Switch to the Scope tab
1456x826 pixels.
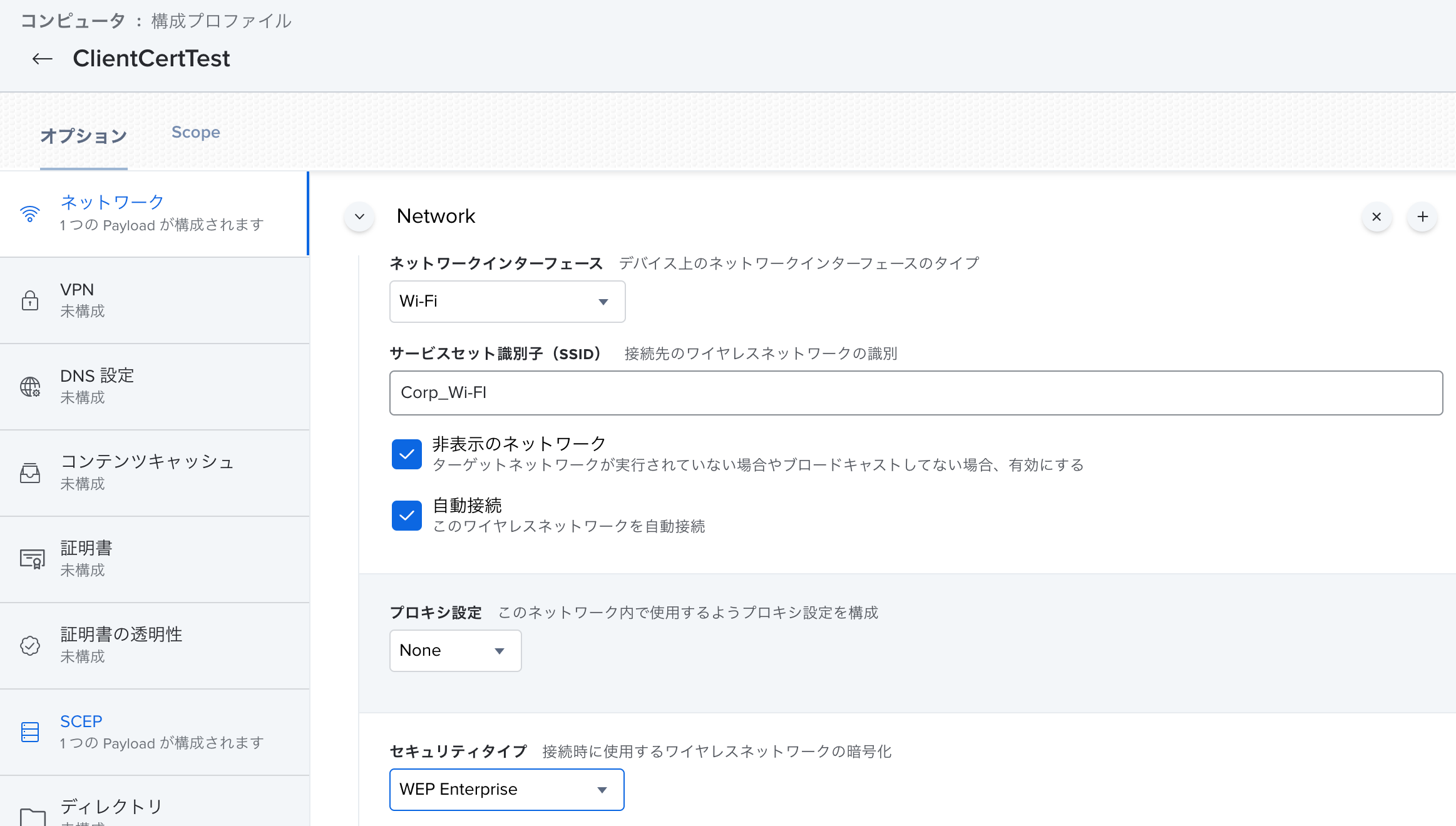[x=195, y=133]
